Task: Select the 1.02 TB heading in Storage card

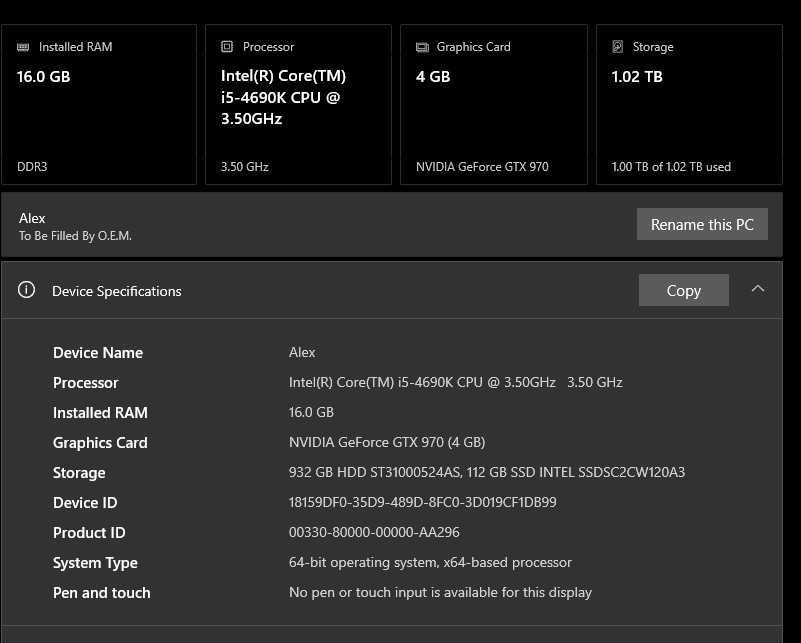Action: click(637, 77)
